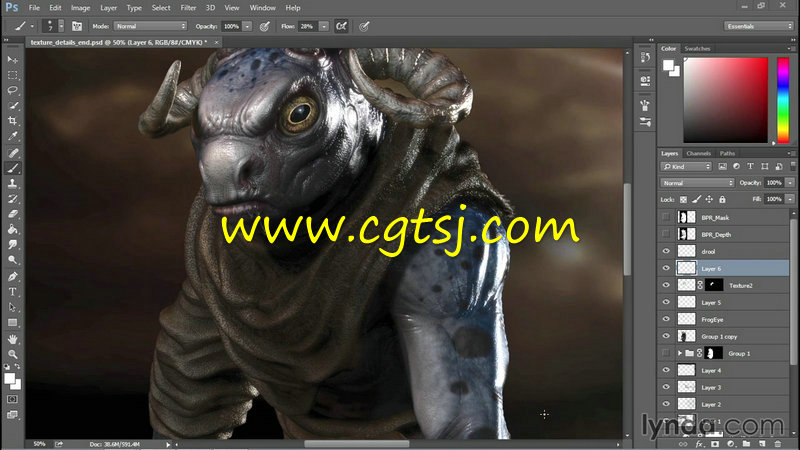Select the Move tool

point(12,60)
